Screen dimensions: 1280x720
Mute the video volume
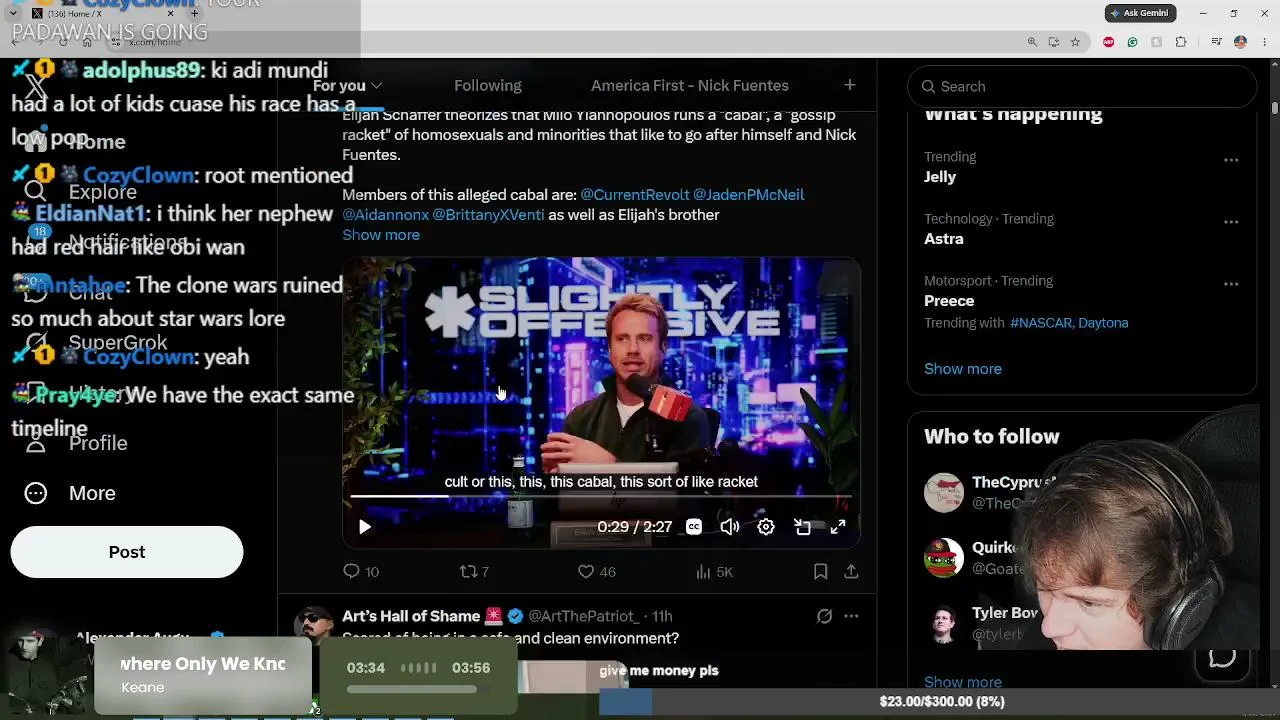[730, 527]
